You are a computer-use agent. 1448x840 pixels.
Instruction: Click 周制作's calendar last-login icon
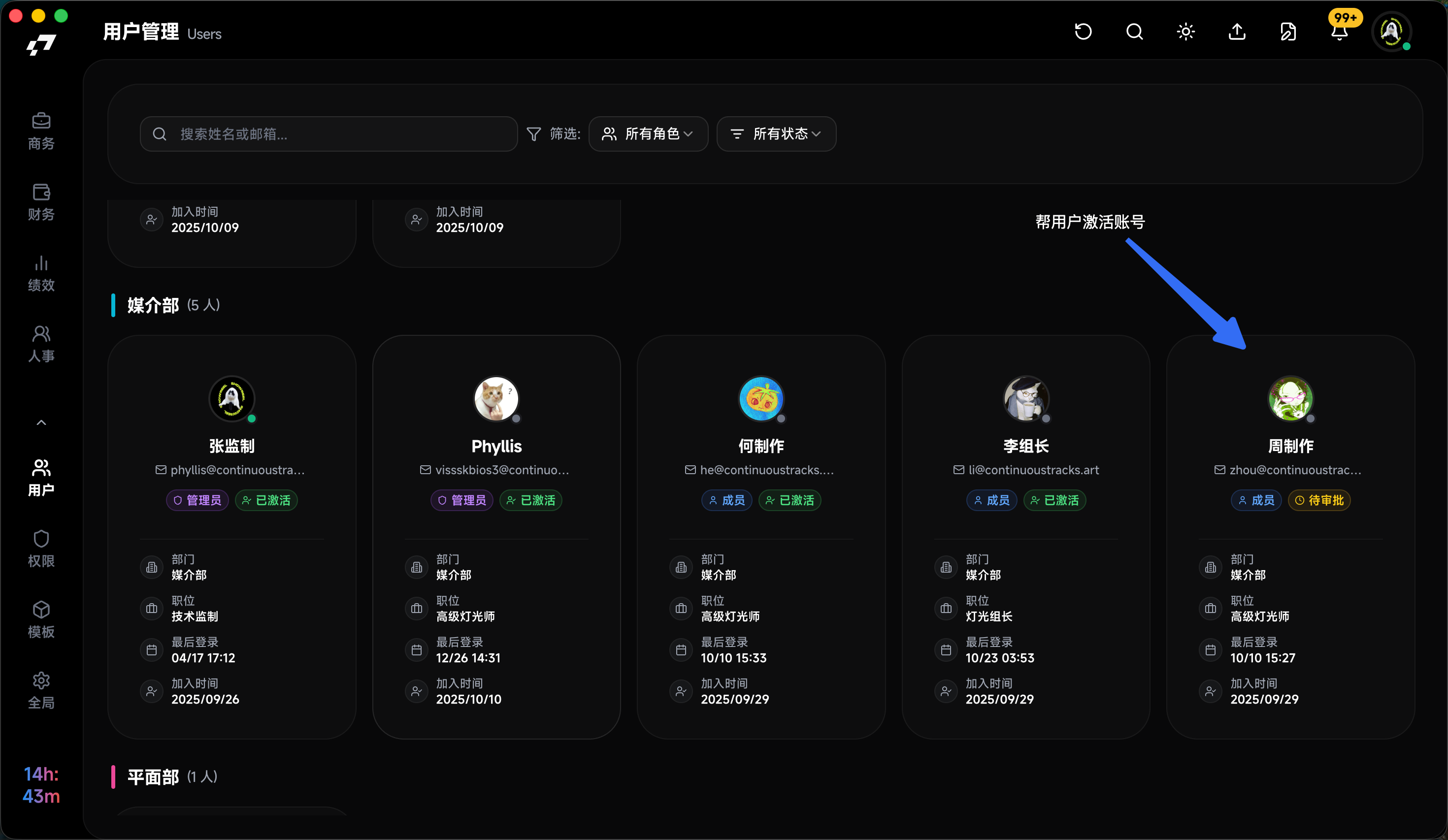[1211, 650]
